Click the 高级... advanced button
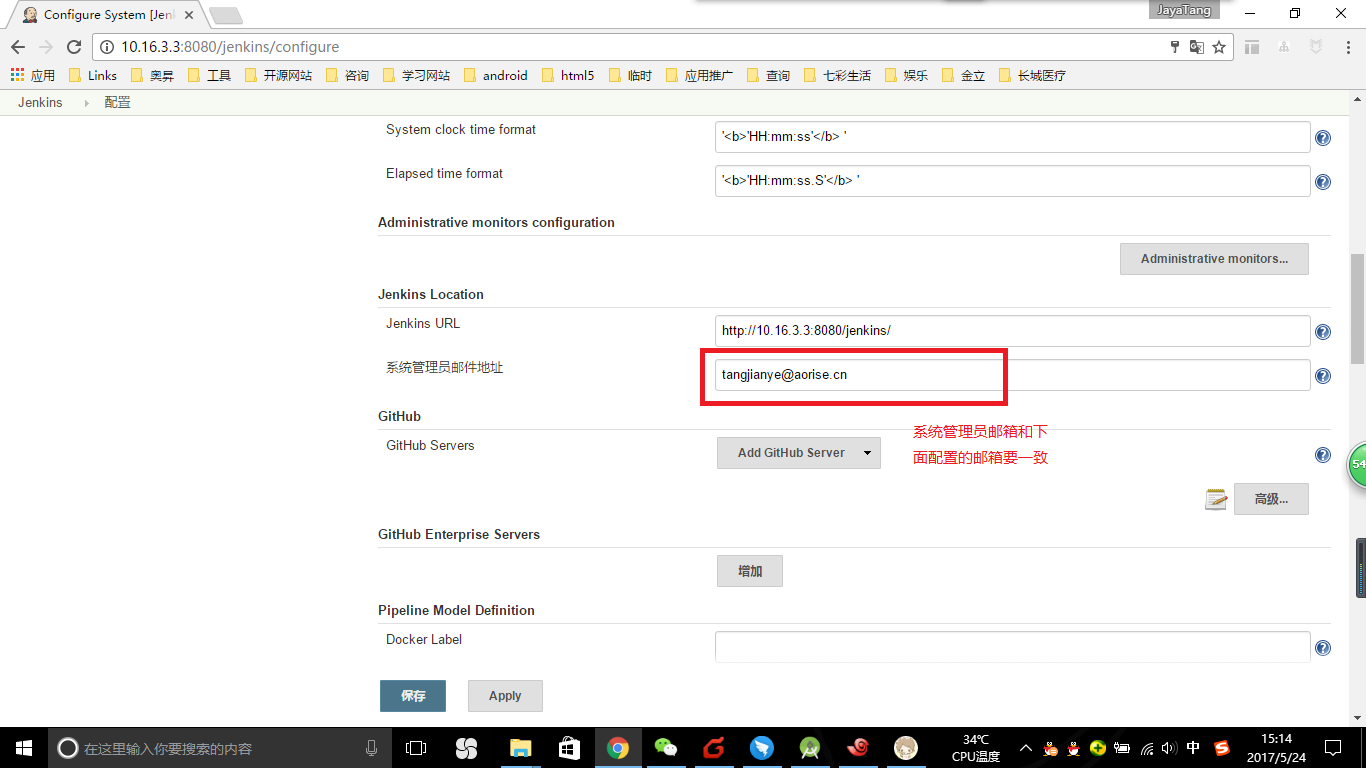1366x768 pixels. pos(1271,499)
